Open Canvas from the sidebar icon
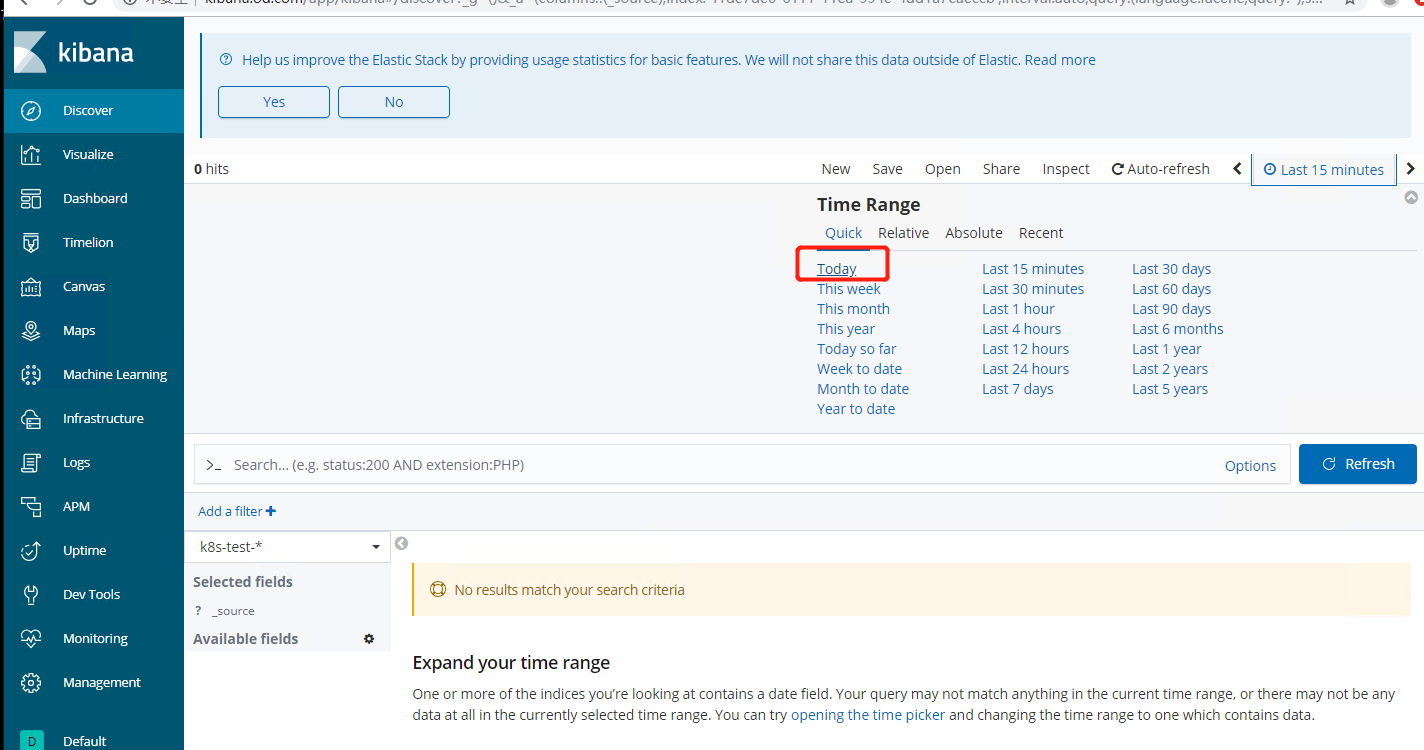Image resolution: width=1424 pixels, height=750 pixels. click(x=31, y=287)
